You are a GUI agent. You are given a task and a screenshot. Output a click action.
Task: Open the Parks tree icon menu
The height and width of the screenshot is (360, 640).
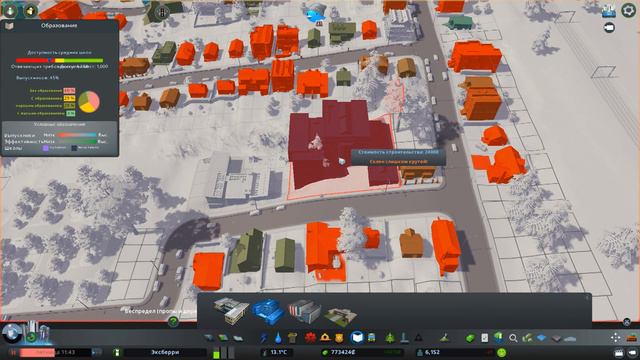tap(390, 338)
